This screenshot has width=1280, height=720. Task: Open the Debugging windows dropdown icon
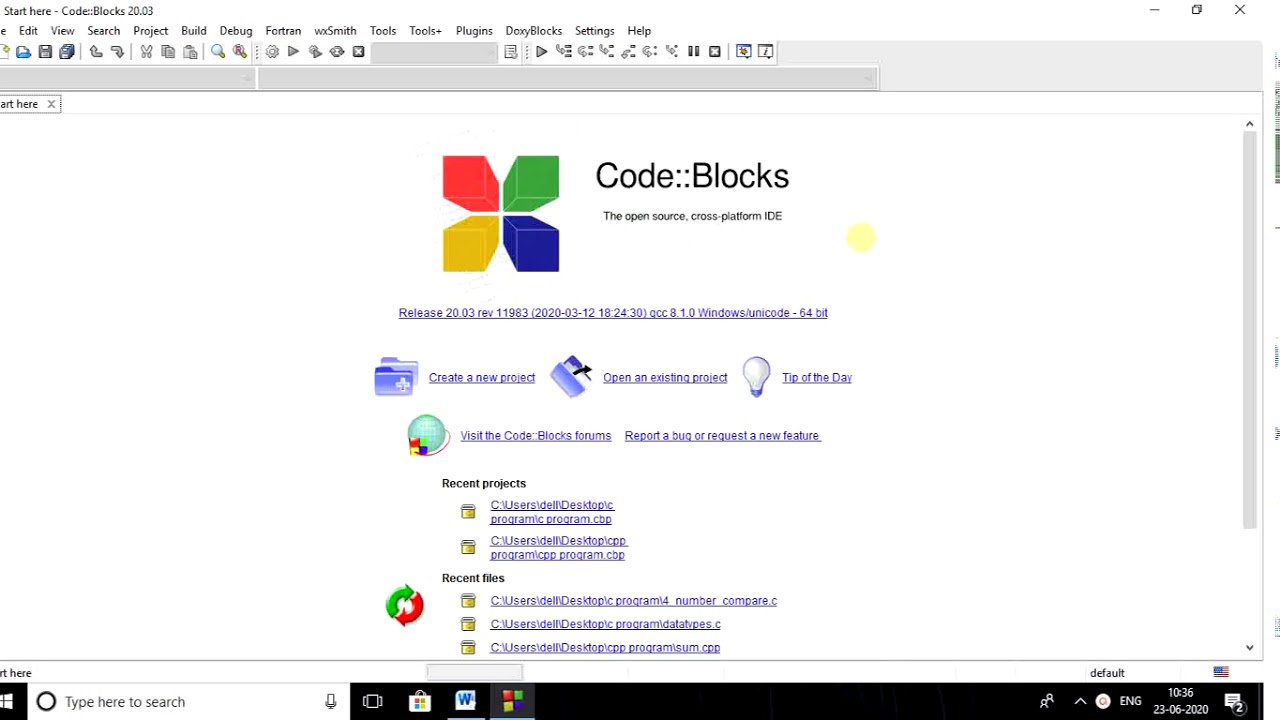click(744, 52)
